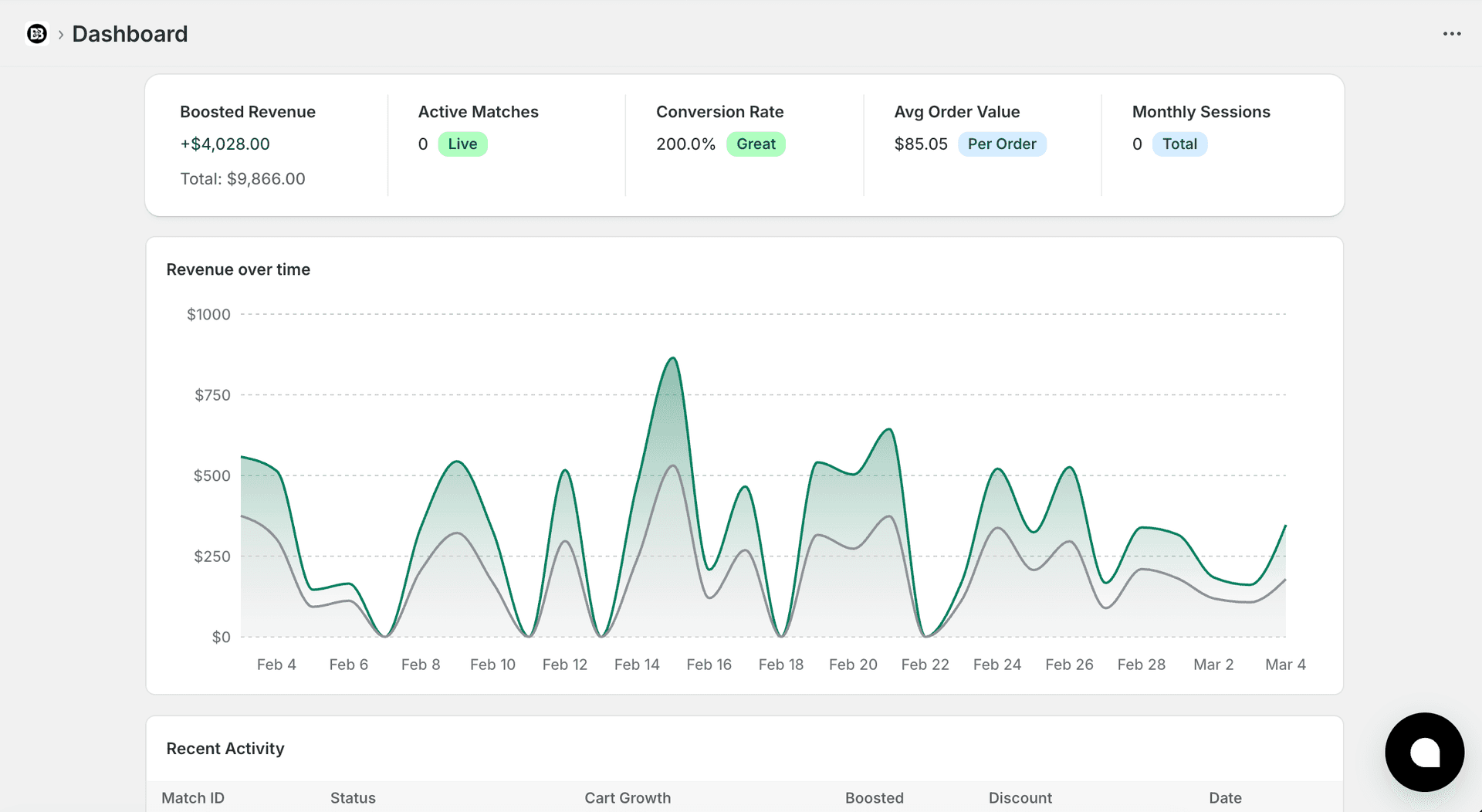This screenshot has height=812, width=1482.
Task: Open the app logo in the breadcrumb
Action: (x=36, y=34)
